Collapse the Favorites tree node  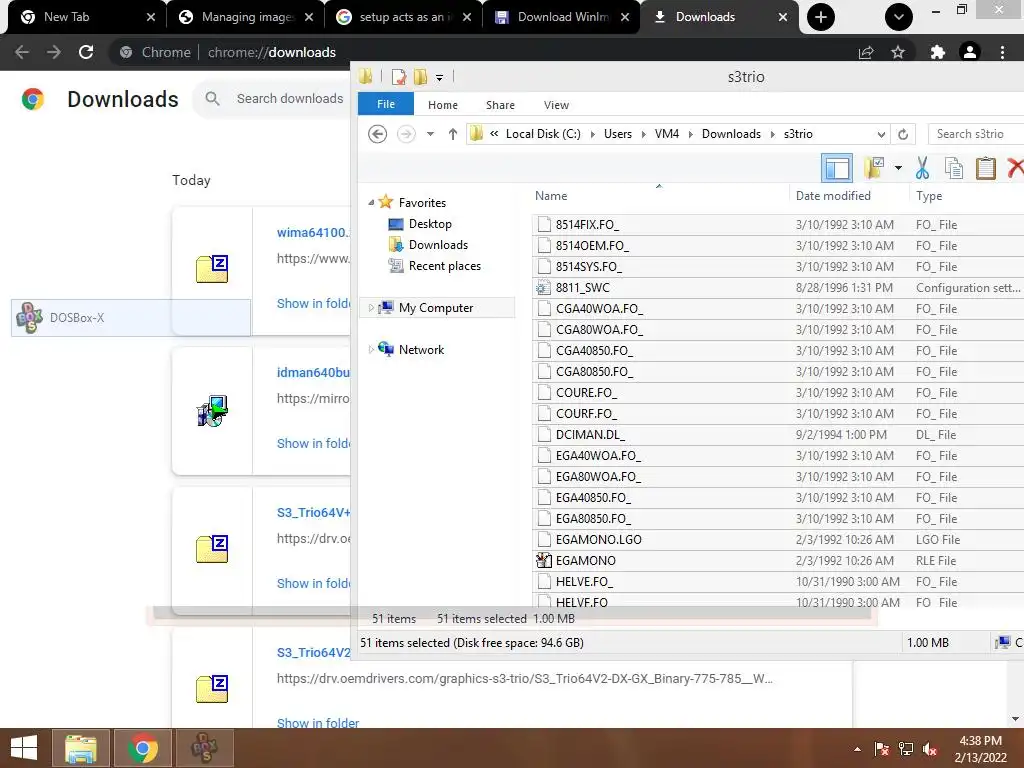371,203
